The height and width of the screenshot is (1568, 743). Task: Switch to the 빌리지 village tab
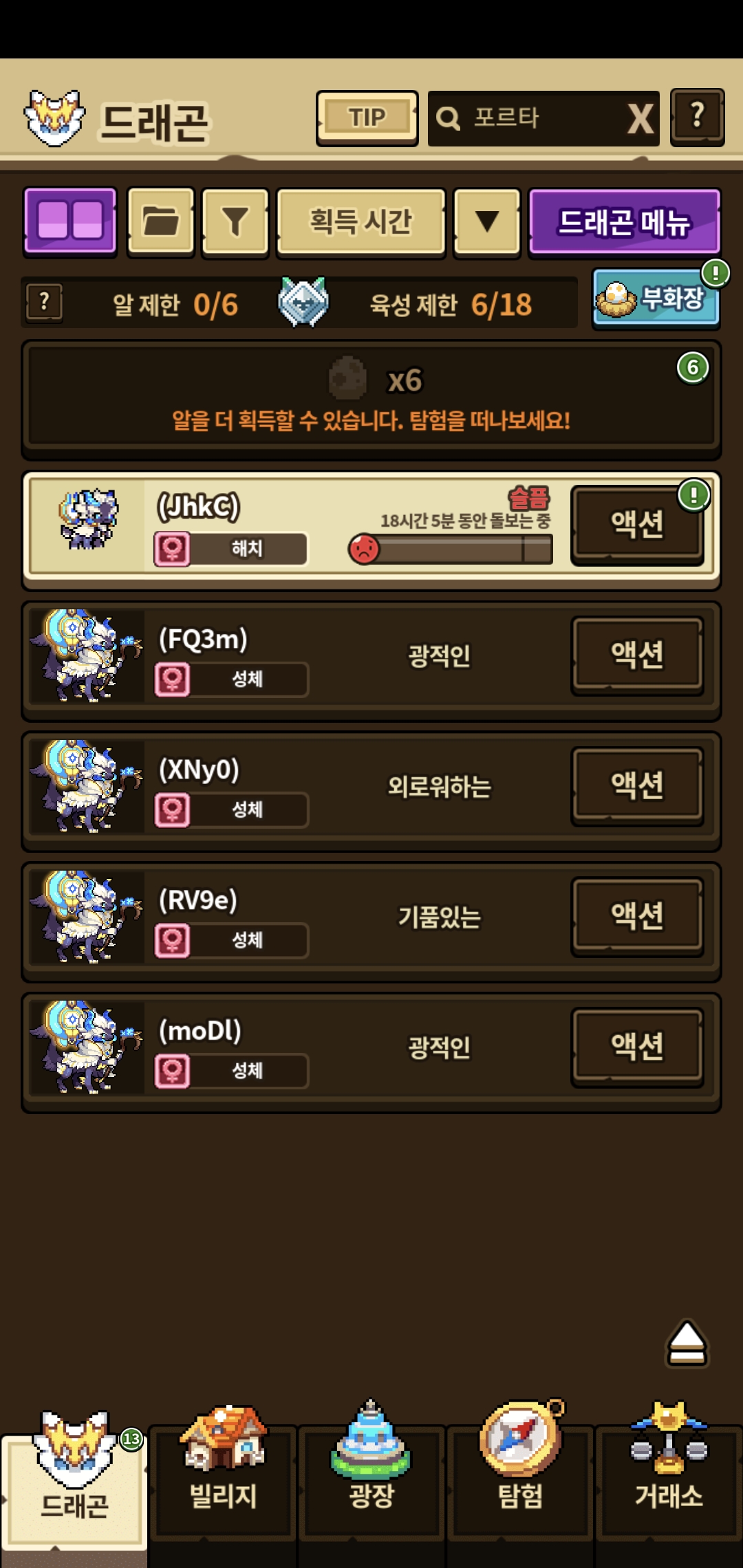(x=223, y=1472)
